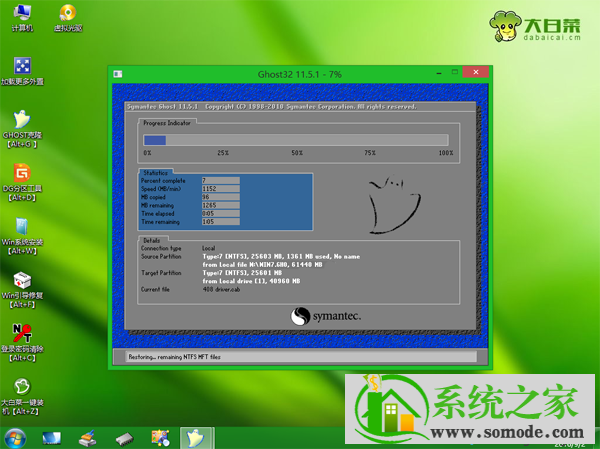Click the Ghost32 11.5.1 title bar
Image resolution: width=600 pixels, height=449 pixels.
point(300,74)
